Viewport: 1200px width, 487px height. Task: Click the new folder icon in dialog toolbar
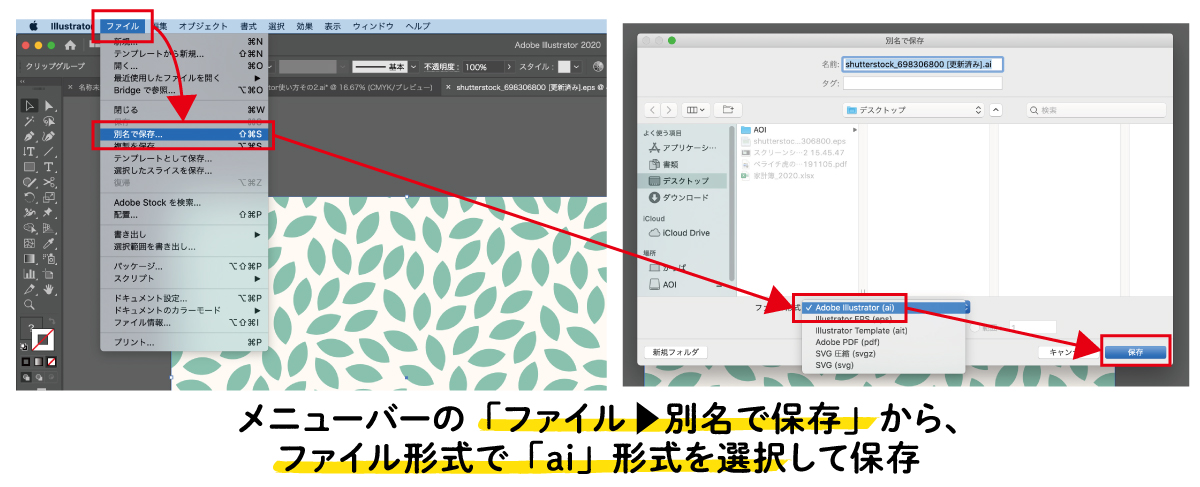[x=728, y=108]
